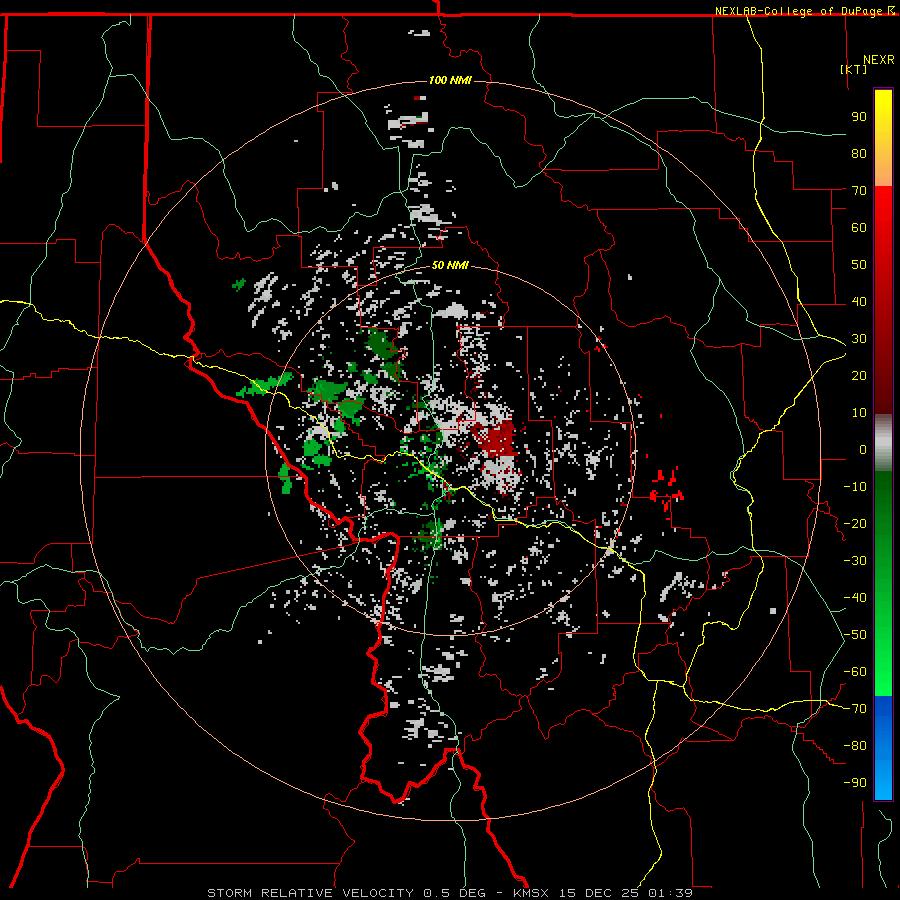The image size is (900, 900).
Task: Click the -90 value on the velocity scale
Action: tap(855, 782)
